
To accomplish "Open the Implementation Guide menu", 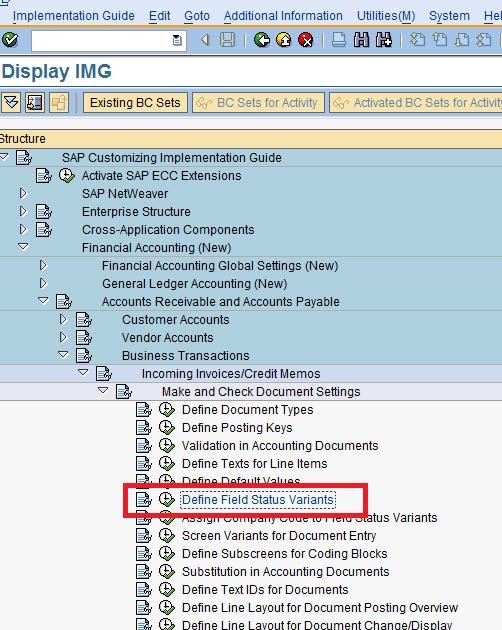I will pyautogui.click(x=74, y=16).
